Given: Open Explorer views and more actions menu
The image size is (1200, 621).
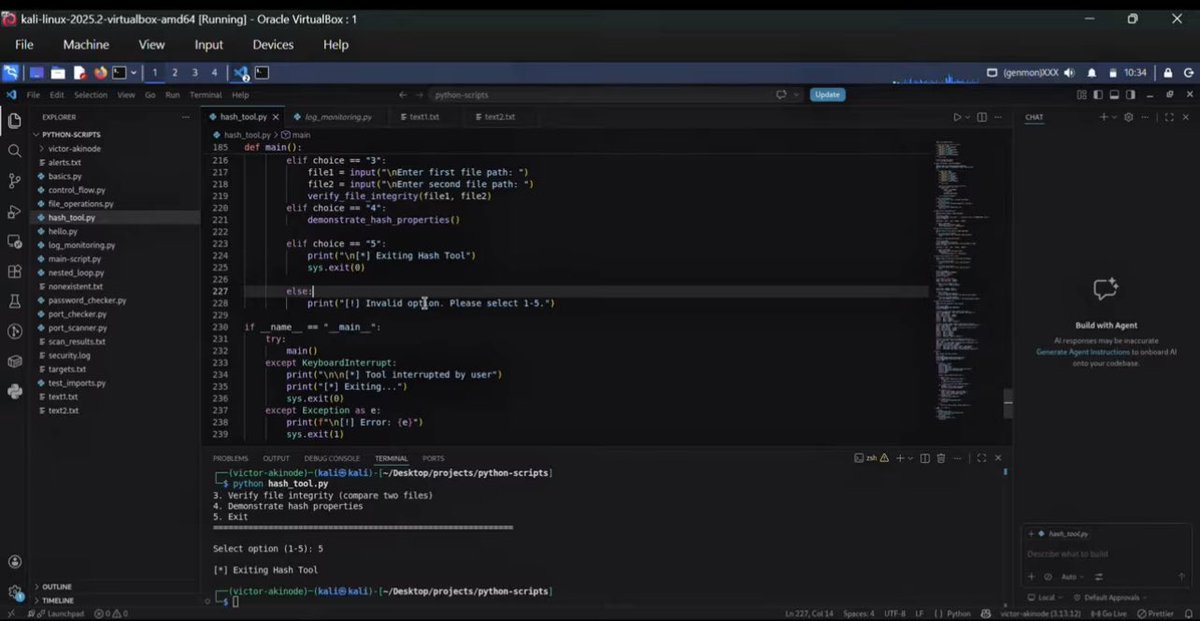Looking at the screenshot, I should pyautogui.click(x=184, y=117).
